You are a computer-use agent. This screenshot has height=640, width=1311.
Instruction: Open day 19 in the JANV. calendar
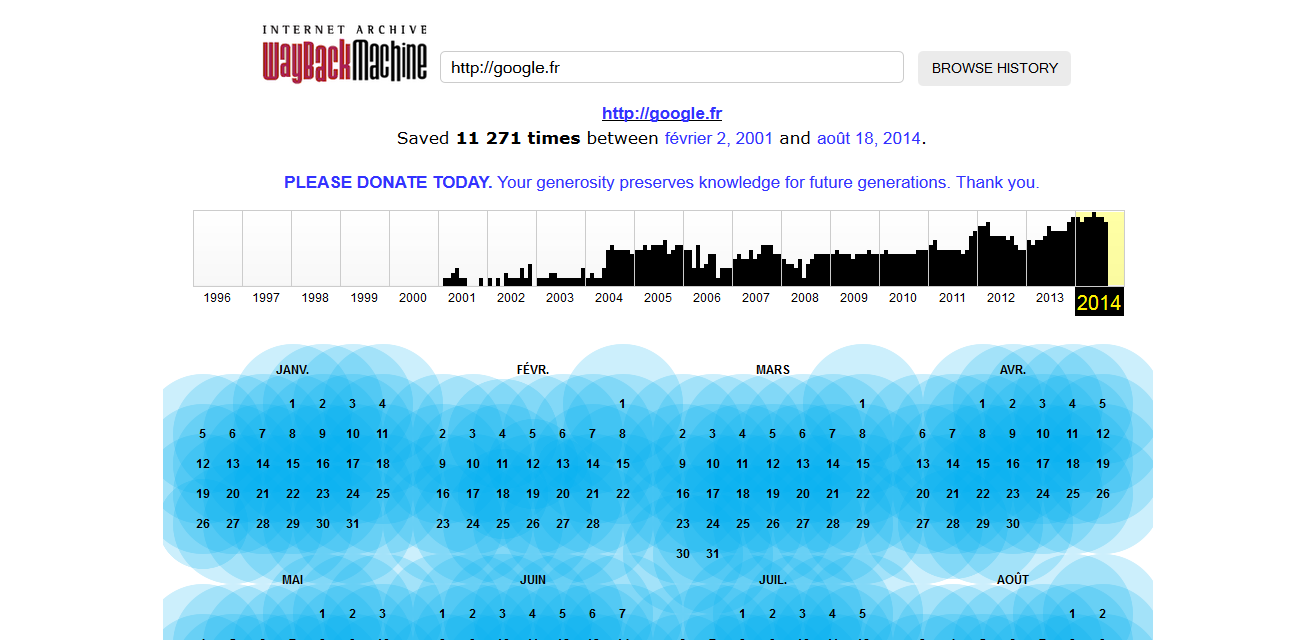pyautogui.click(x=203, y=494)
